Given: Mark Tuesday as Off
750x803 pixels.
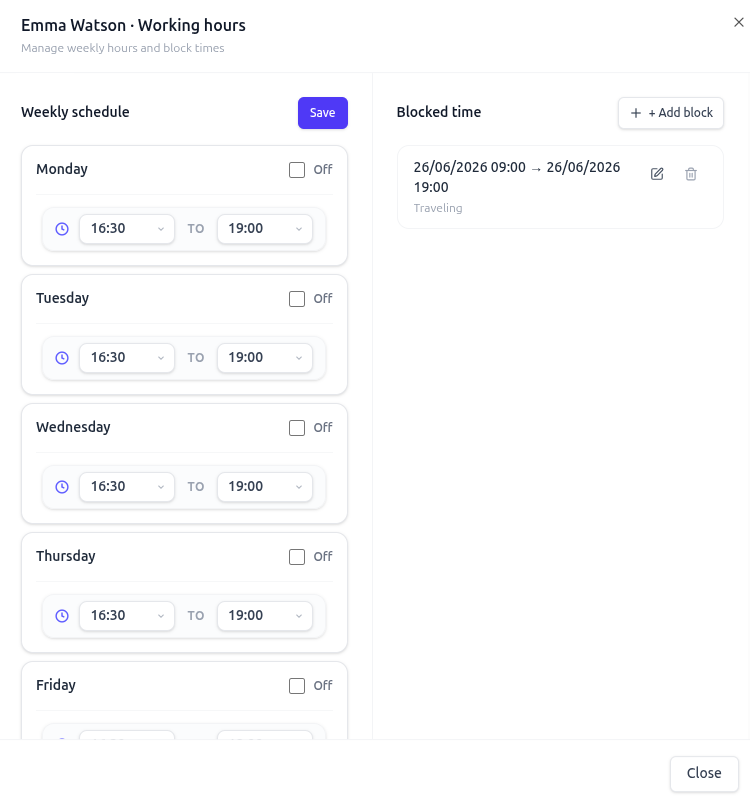Looking at the screenshot, I should click(x=297, y=299).
